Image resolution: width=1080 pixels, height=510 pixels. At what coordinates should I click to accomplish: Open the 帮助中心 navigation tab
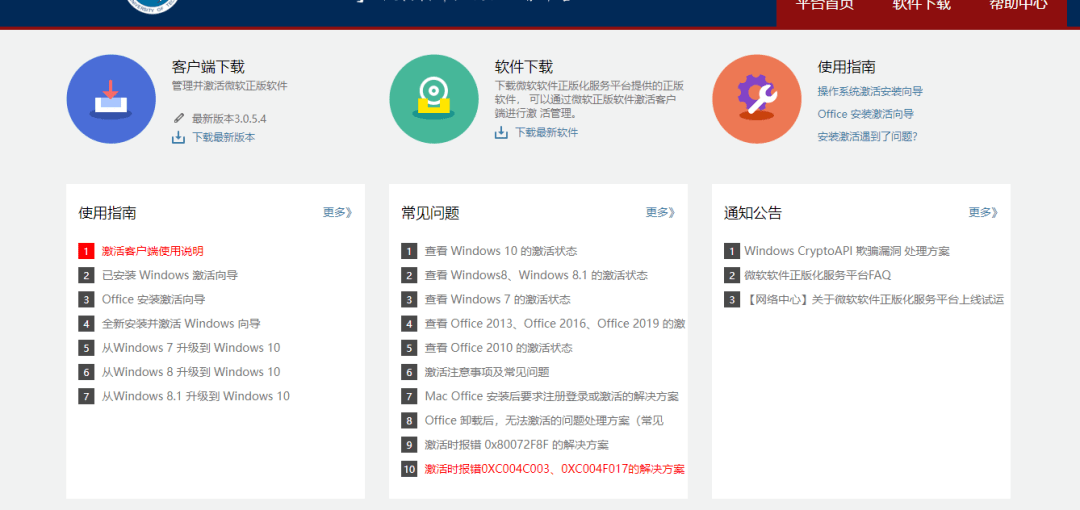pyautogui.click(x=1018, y=5)
